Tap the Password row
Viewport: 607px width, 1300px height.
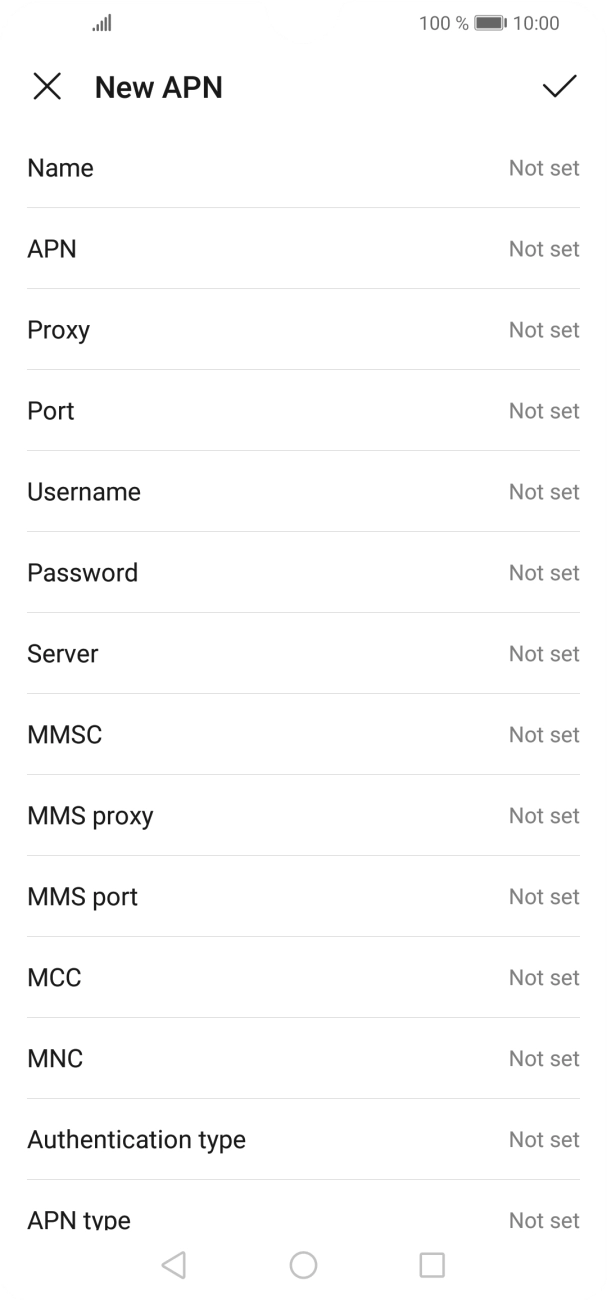coord(303,573)
